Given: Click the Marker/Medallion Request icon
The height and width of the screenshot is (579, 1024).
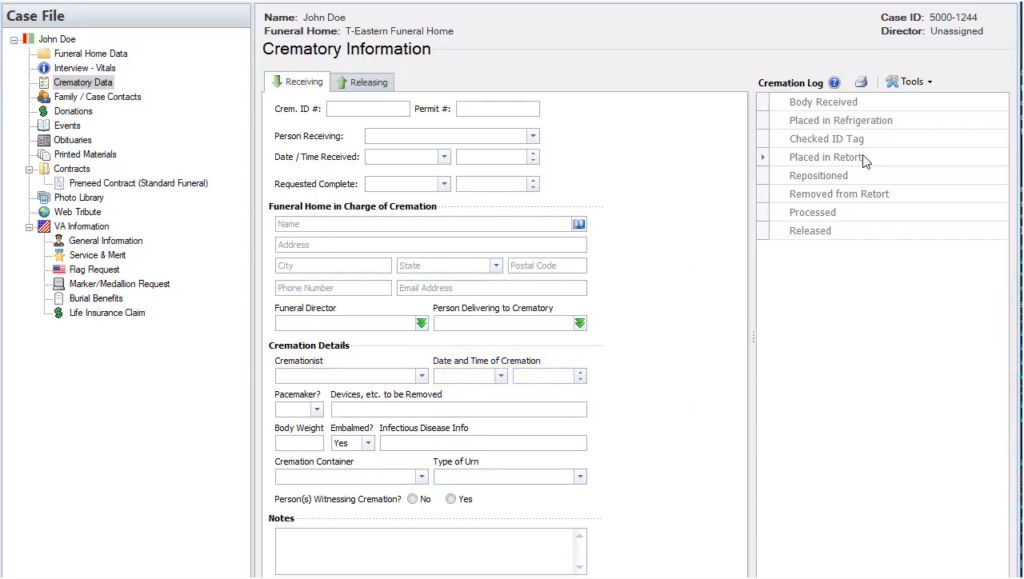Looking at the screenshot, I should [59, 283].
